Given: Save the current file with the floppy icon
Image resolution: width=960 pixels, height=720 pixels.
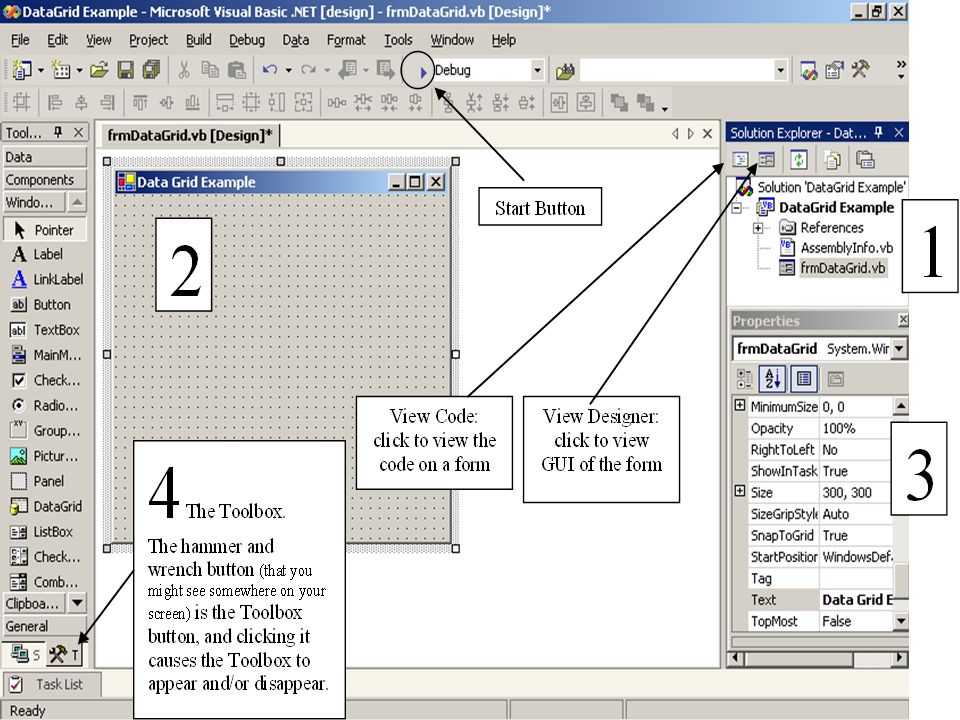Looking at the screenshot, I should [126, 70].
